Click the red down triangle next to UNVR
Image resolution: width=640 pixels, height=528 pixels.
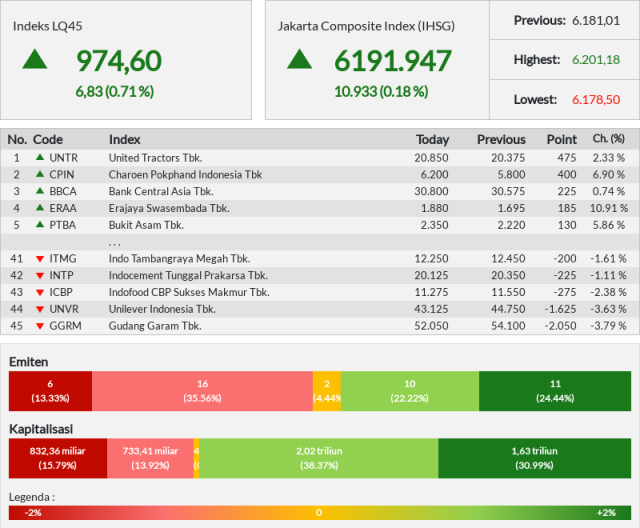tap(40, 309)
